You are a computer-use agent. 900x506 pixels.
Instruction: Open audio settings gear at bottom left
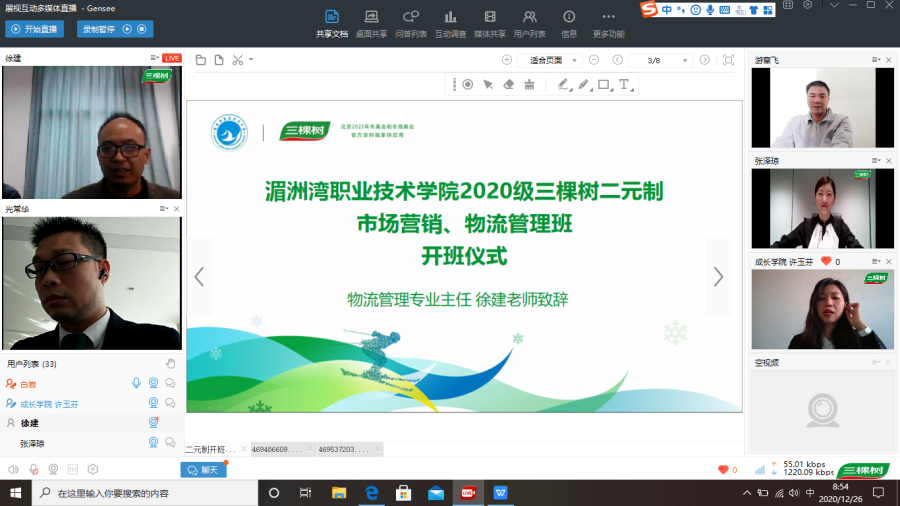point(93,469)
